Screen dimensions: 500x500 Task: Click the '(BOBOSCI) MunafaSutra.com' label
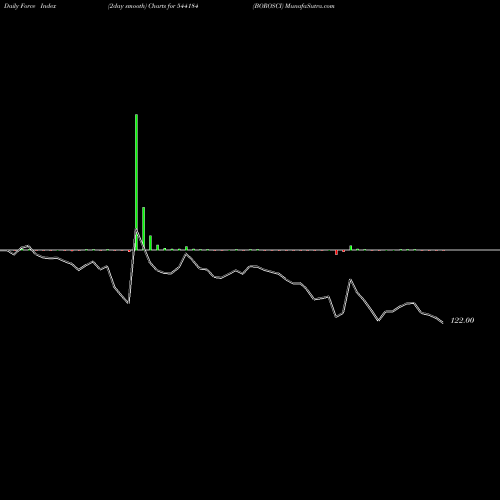(293, 6)
